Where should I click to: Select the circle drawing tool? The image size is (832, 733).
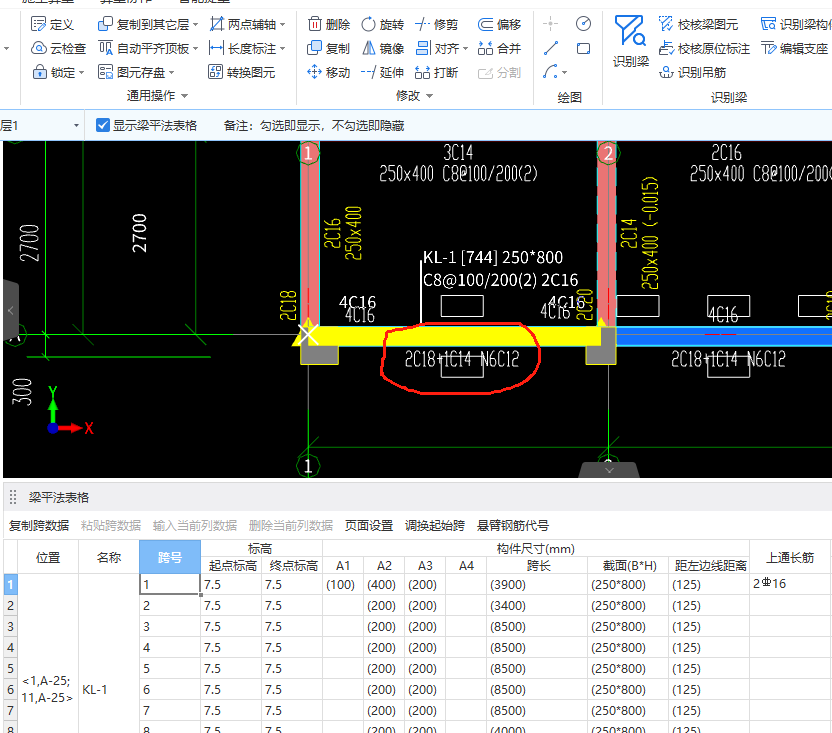pos(583,24)
